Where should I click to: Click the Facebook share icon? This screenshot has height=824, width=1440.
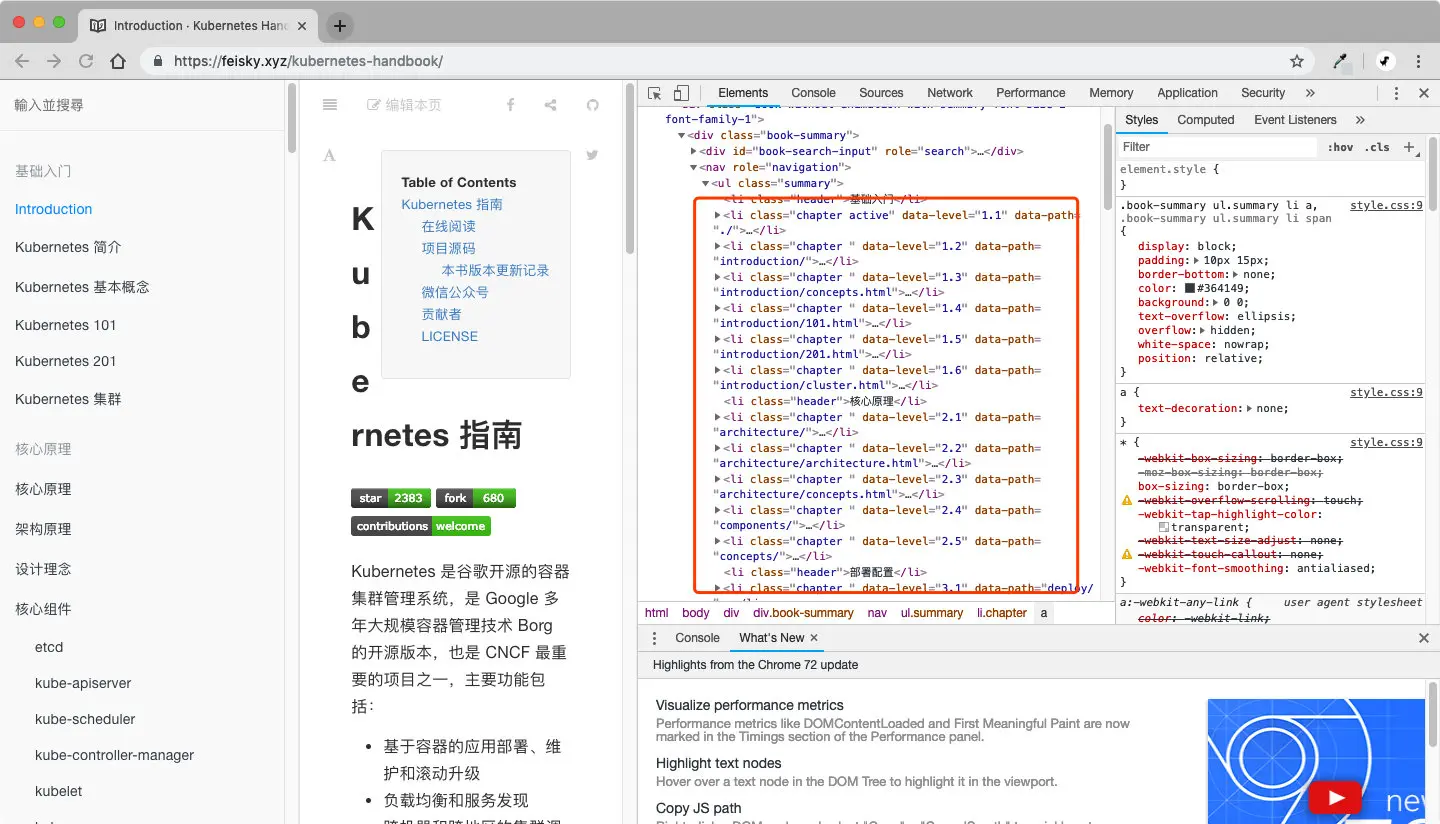[x=510, y=105]
